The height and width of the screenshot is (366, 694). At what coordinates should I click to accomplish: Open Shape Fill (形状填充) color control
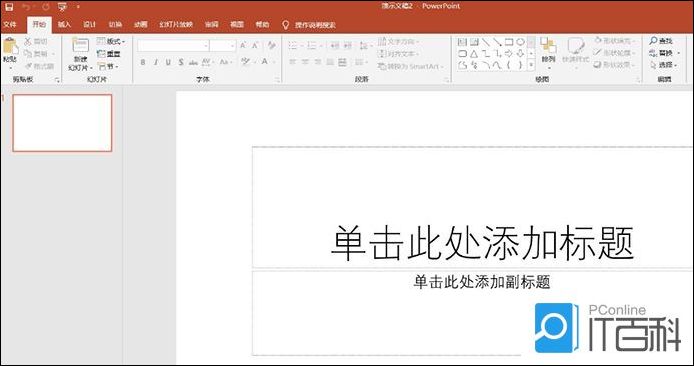(615, 41)
